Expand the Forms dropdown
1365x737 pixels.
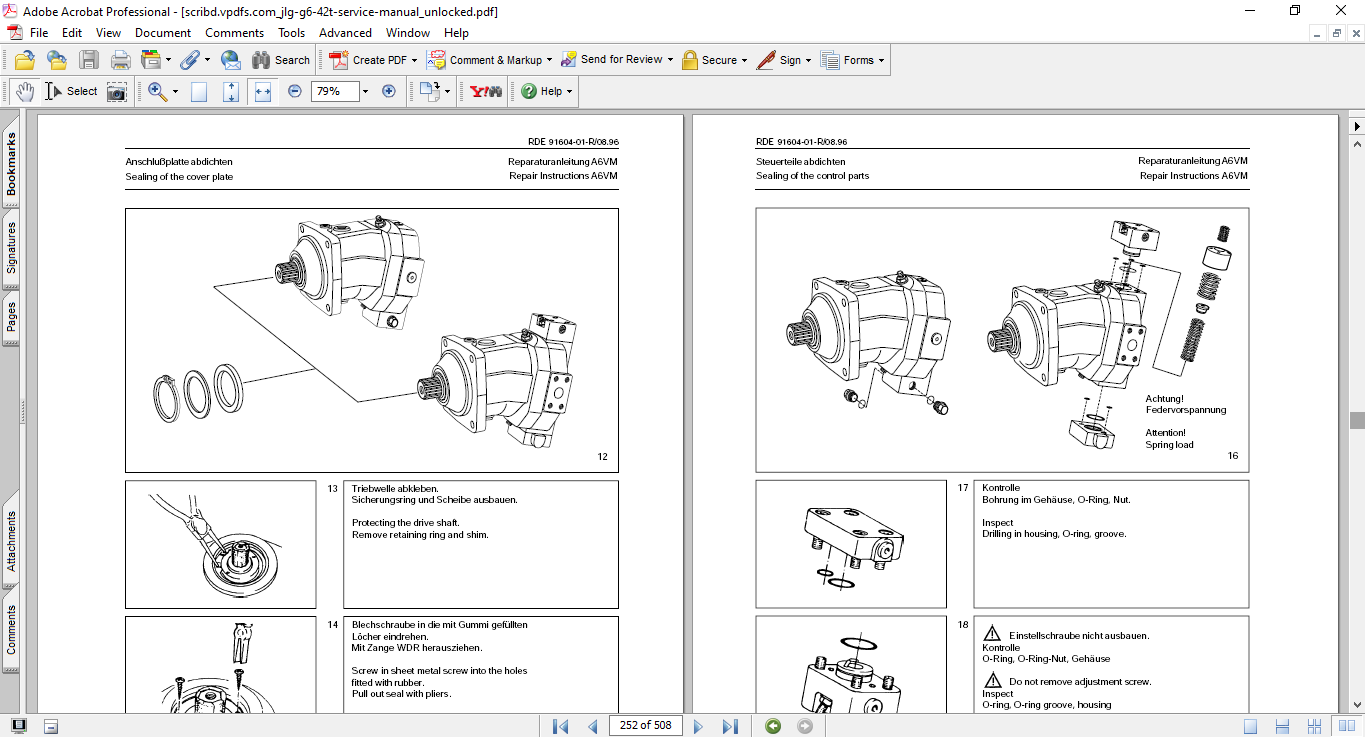[853, 60]
